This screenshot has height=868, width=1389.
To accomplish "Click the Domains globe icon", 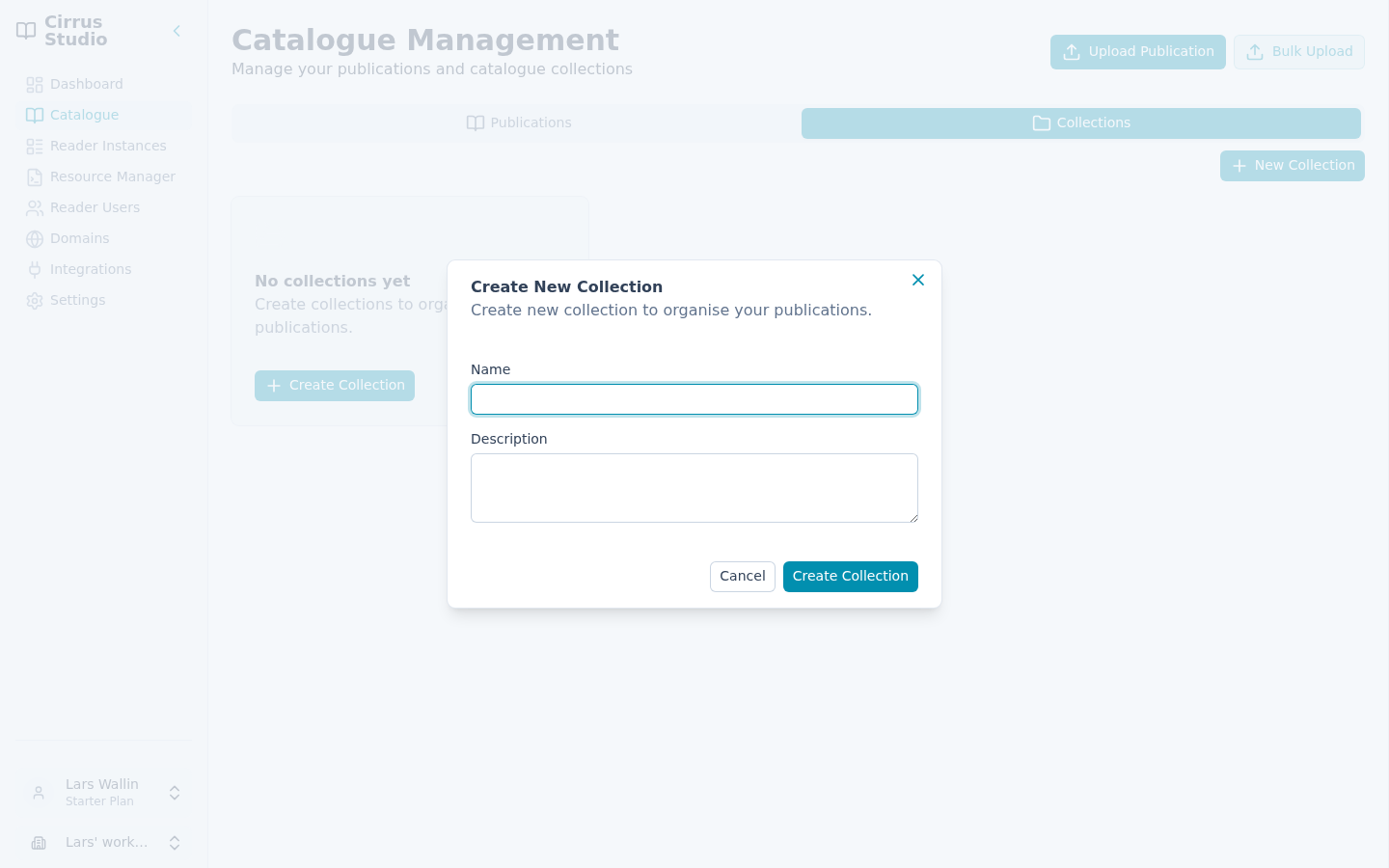I will pos(35,239).
